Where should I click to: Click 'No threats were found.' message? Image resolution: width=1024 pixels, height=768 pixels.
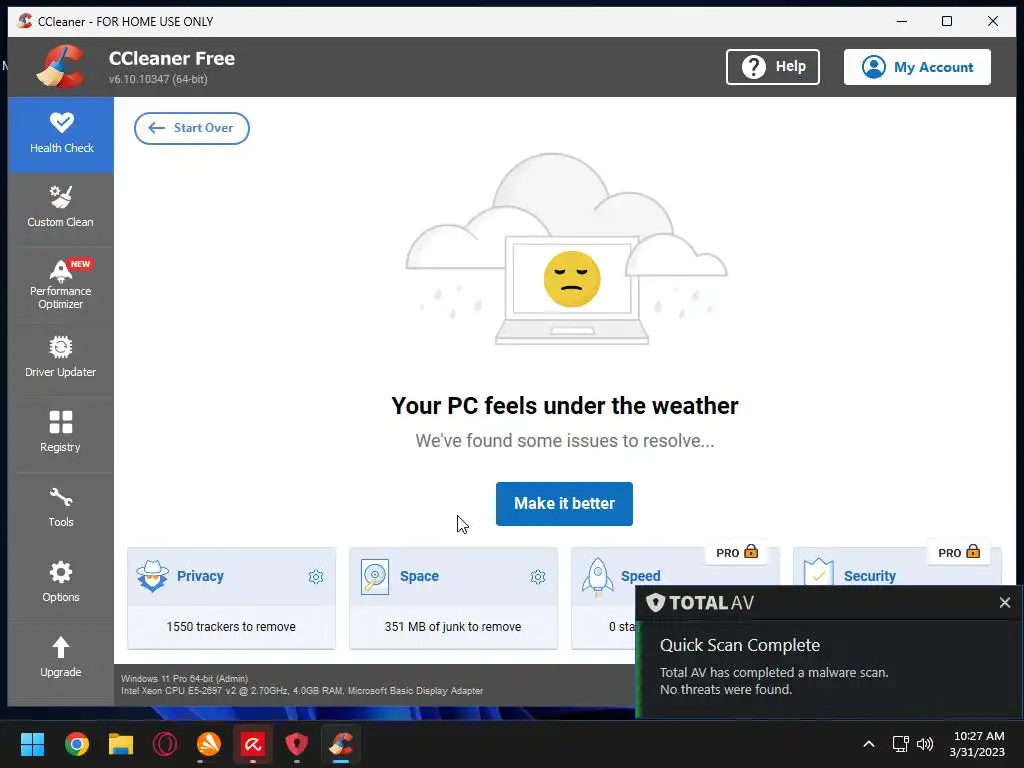click(726, 690)
